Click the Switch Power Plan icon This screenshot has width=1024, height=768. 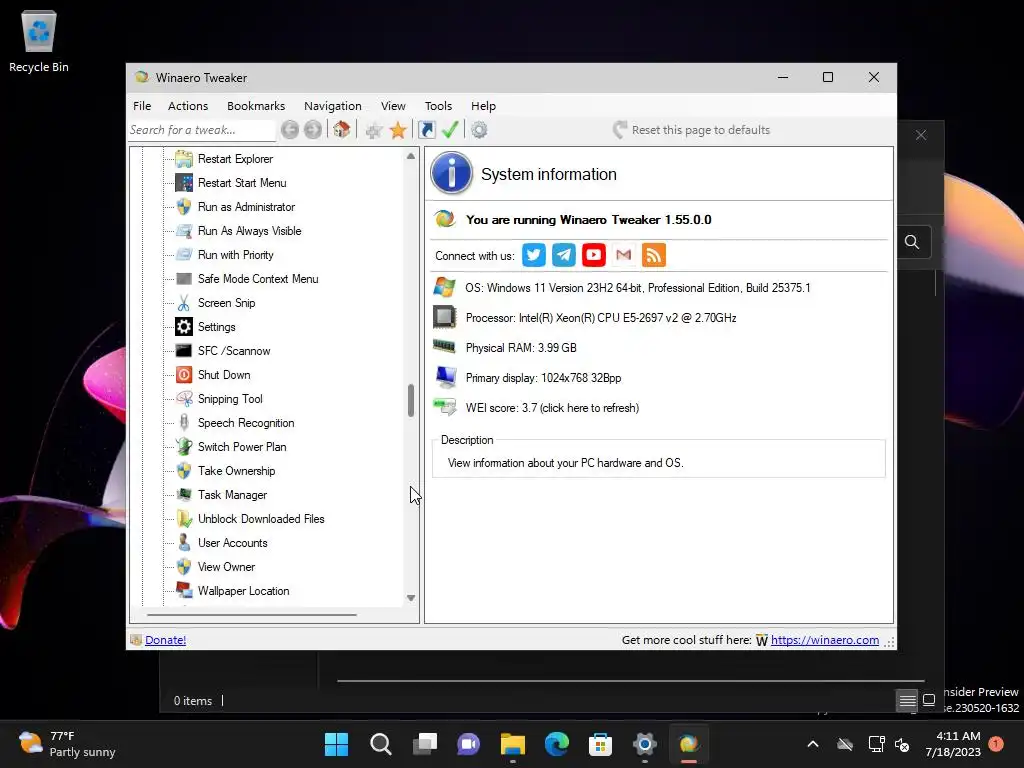pos(184,447)
